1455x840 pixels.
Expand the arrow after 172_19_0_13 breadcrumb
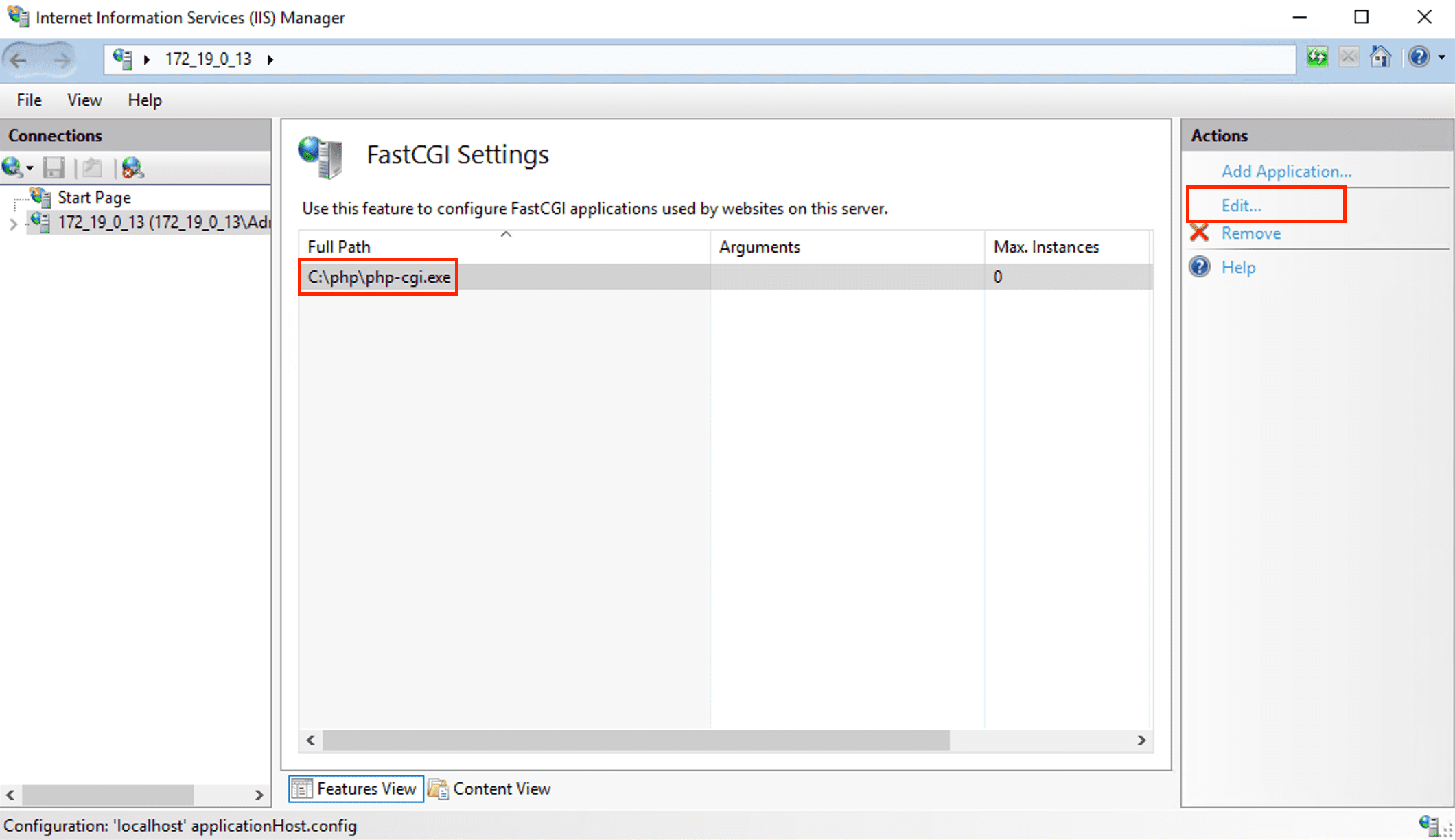click(270, 60)
